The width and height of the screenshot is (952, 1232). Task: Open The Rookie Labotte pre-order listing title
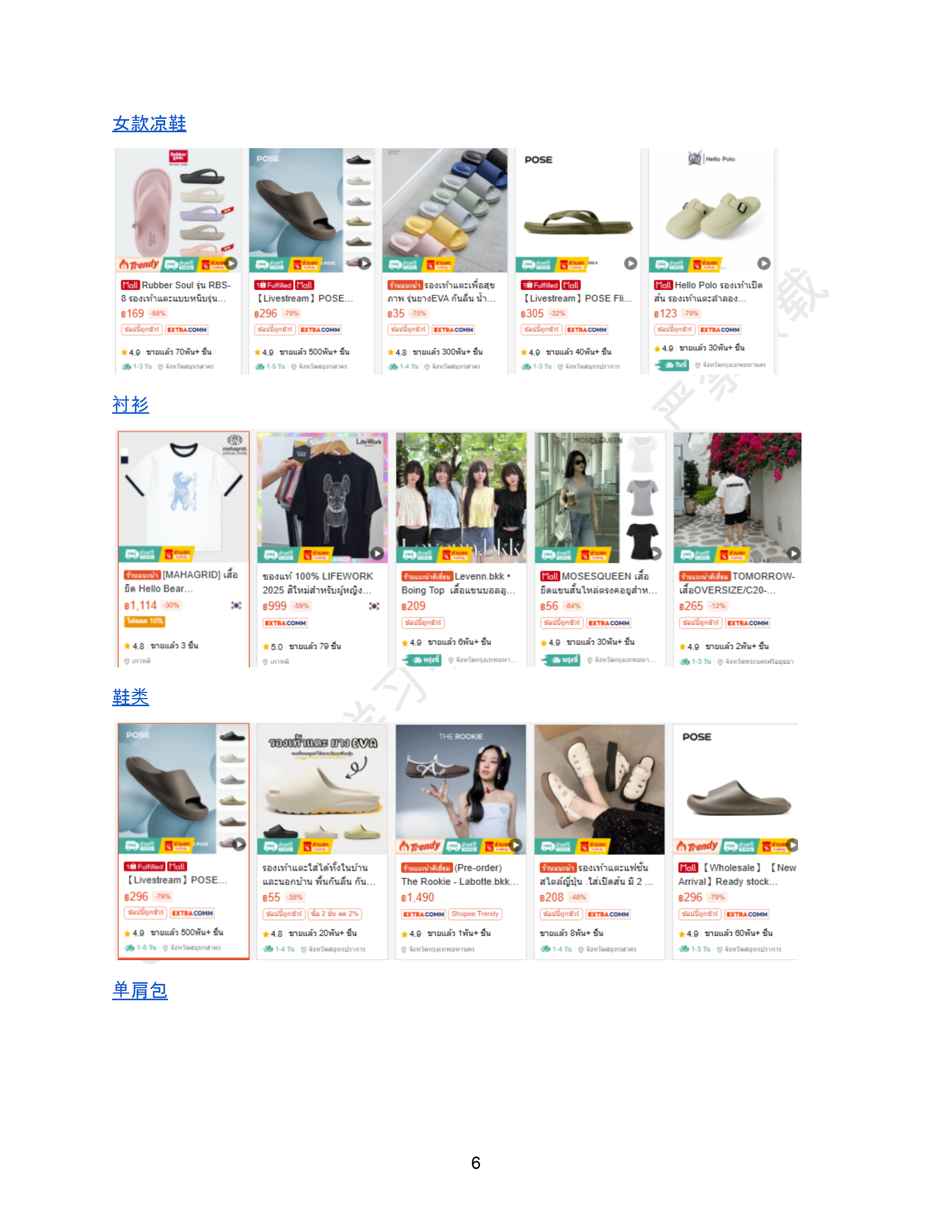tap(459, 874)
